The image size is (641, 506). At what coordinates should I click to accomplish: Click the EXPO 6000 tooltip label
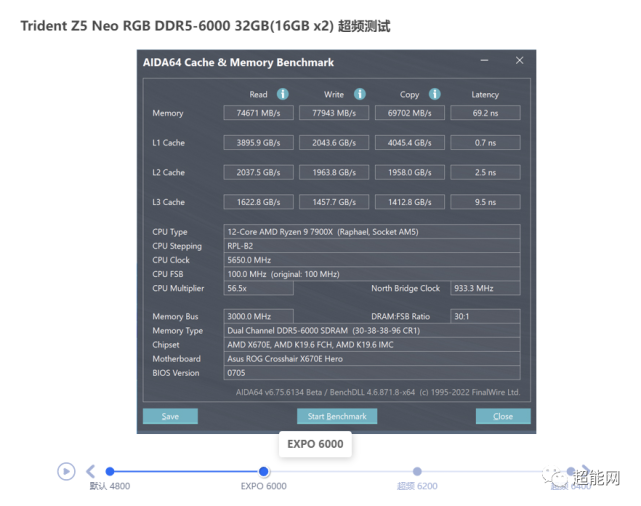tap(315, 444)
